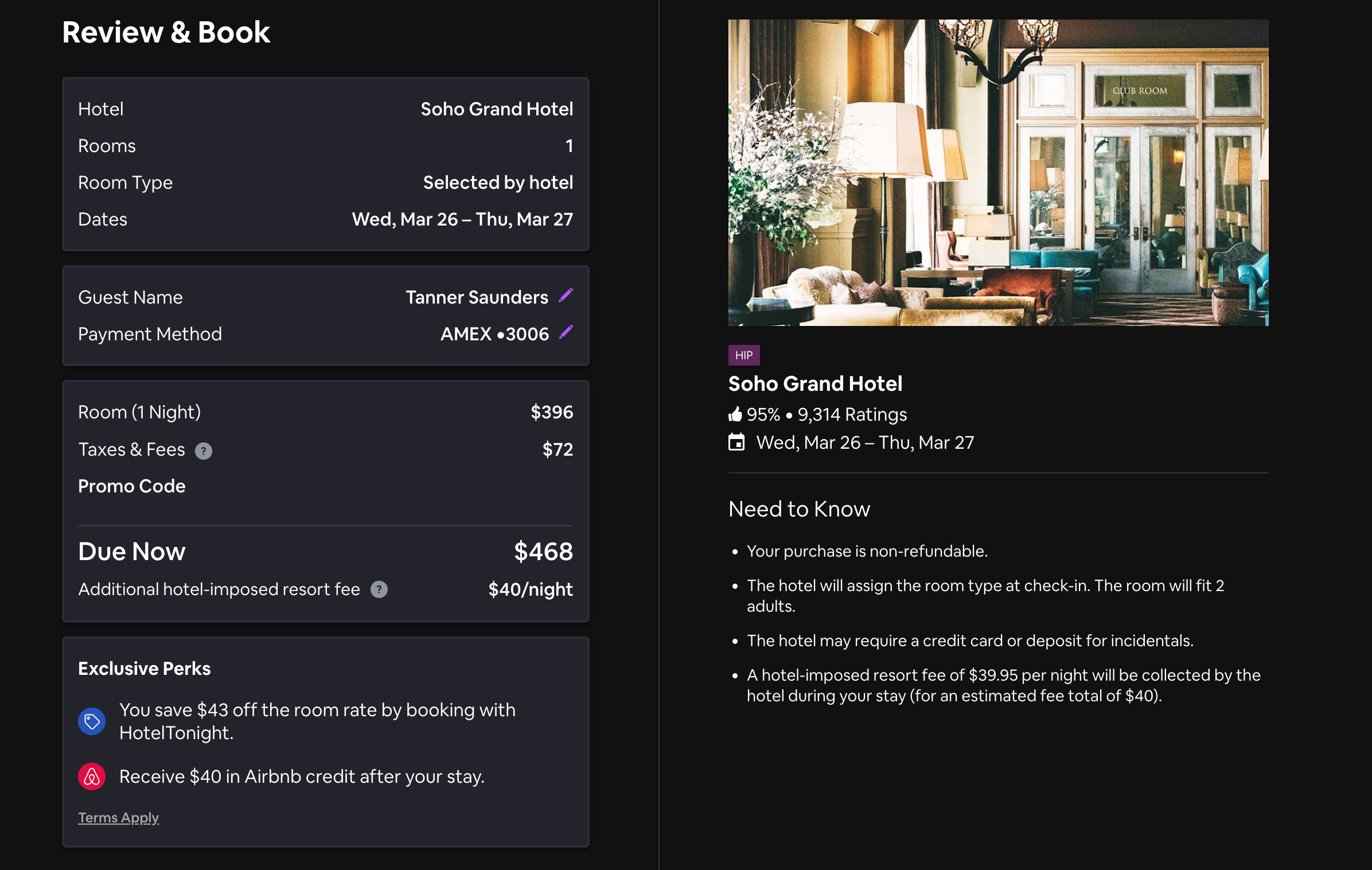Expand the Promo Code entry

[x=132, y=486]
